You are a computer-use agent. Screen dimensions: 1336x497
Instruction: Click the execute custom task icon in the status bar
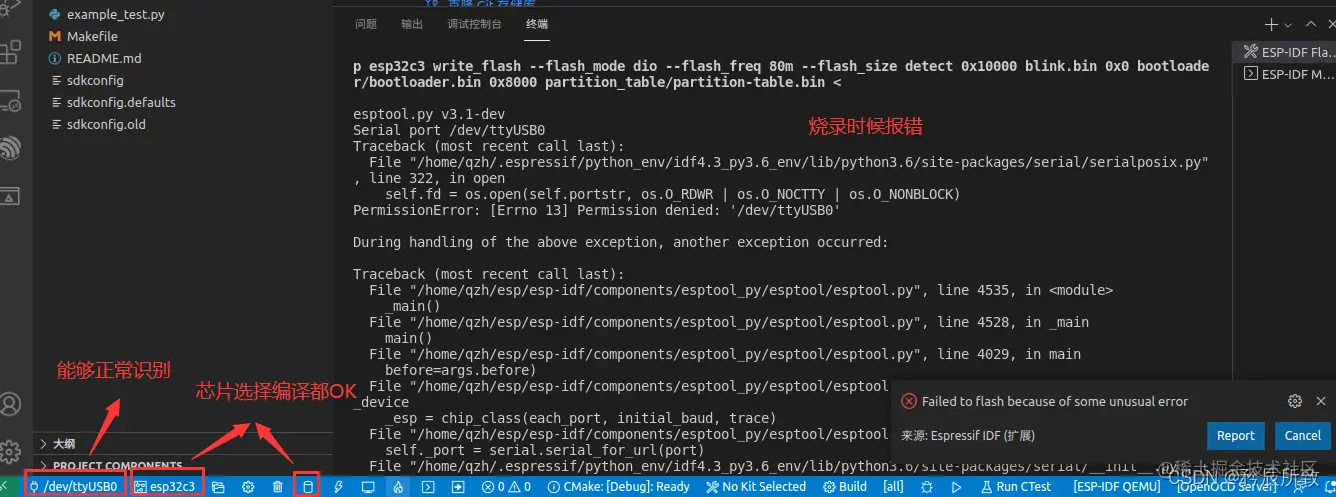458,487
